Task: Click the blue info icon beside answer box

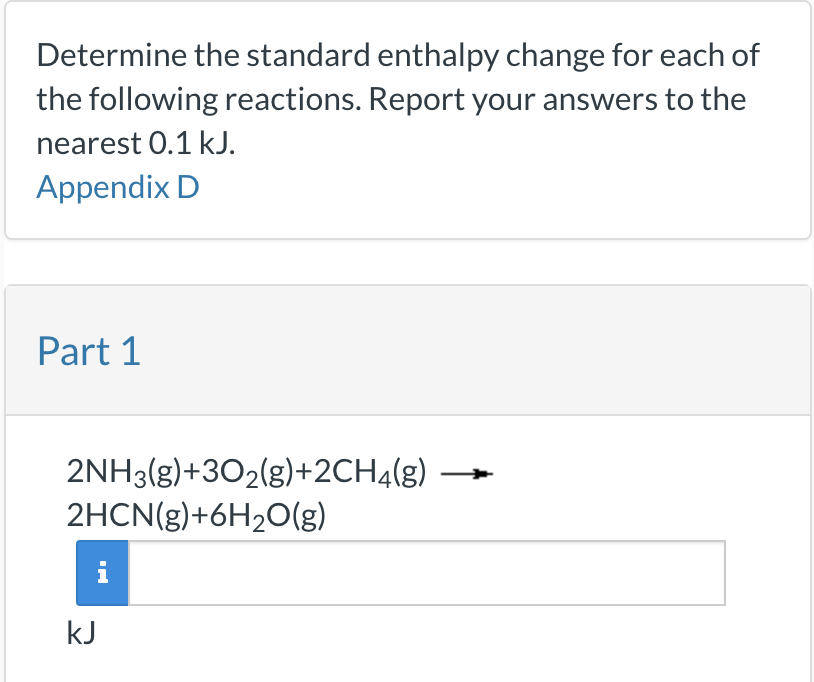Action: point(102,573)
